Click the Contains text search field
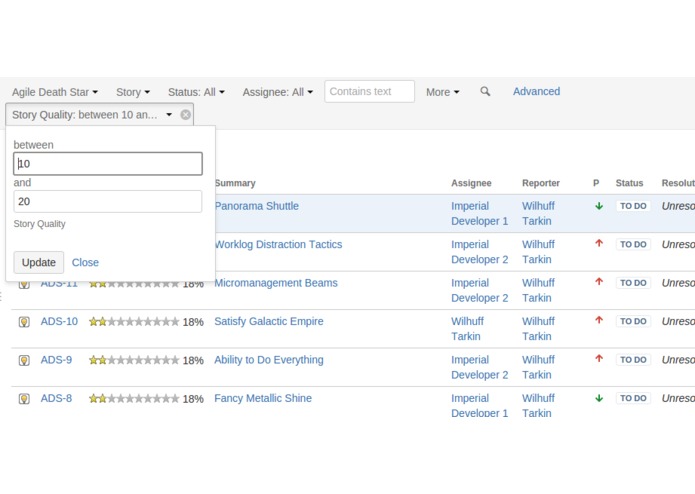 point(369,91)
